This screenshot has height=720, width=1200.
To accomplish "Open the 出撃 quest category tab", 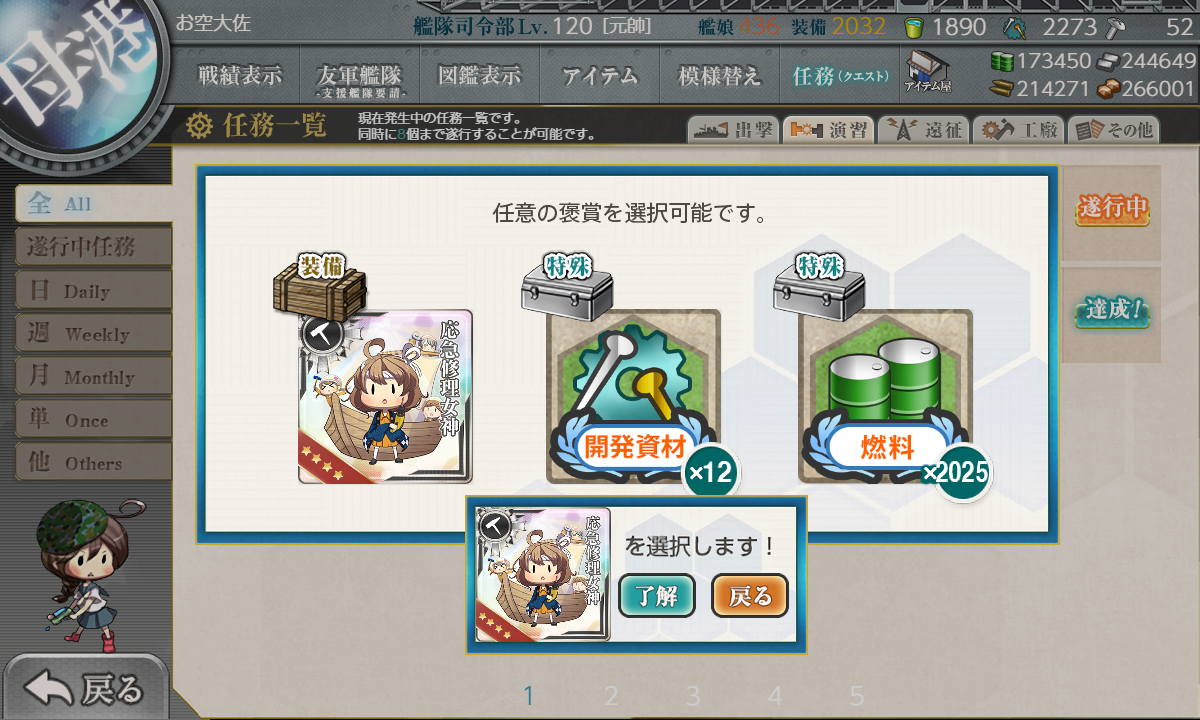I will (x=733, y=129).
